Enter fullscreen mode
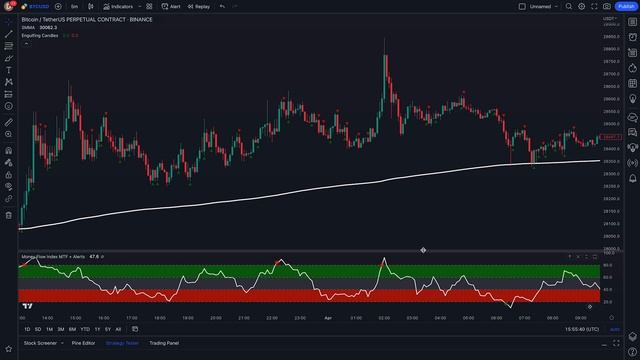This screenshot has width=640, height=360. click(594, 7)
